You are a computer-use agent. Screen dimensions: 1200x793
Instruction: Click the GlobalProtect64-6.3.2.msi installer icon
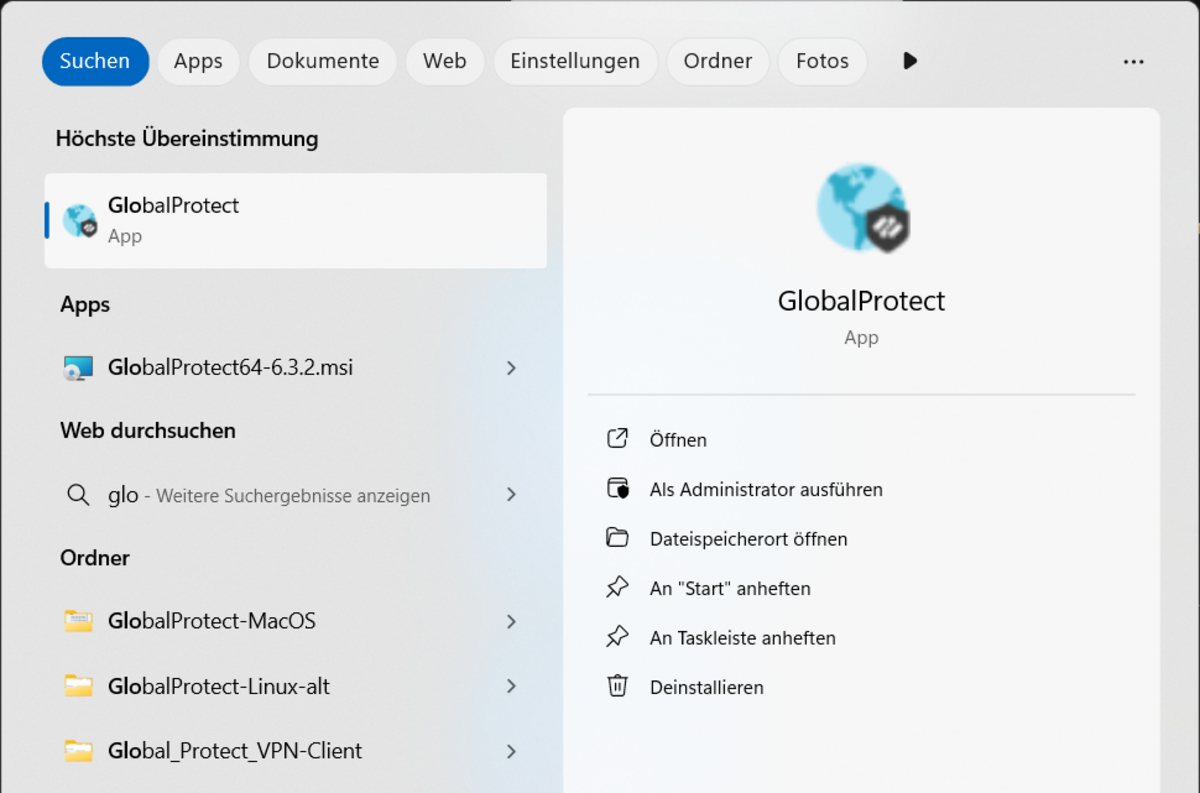click(78, 368)
